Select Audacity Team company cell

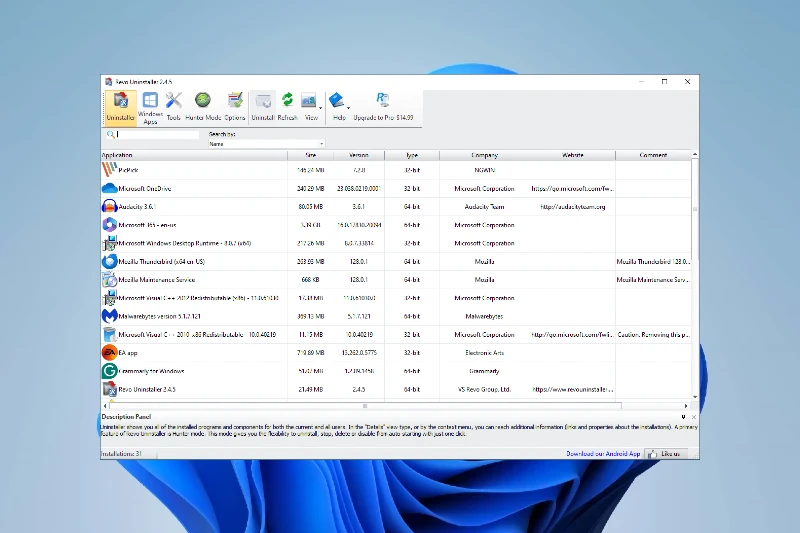(x=484, y=207)
